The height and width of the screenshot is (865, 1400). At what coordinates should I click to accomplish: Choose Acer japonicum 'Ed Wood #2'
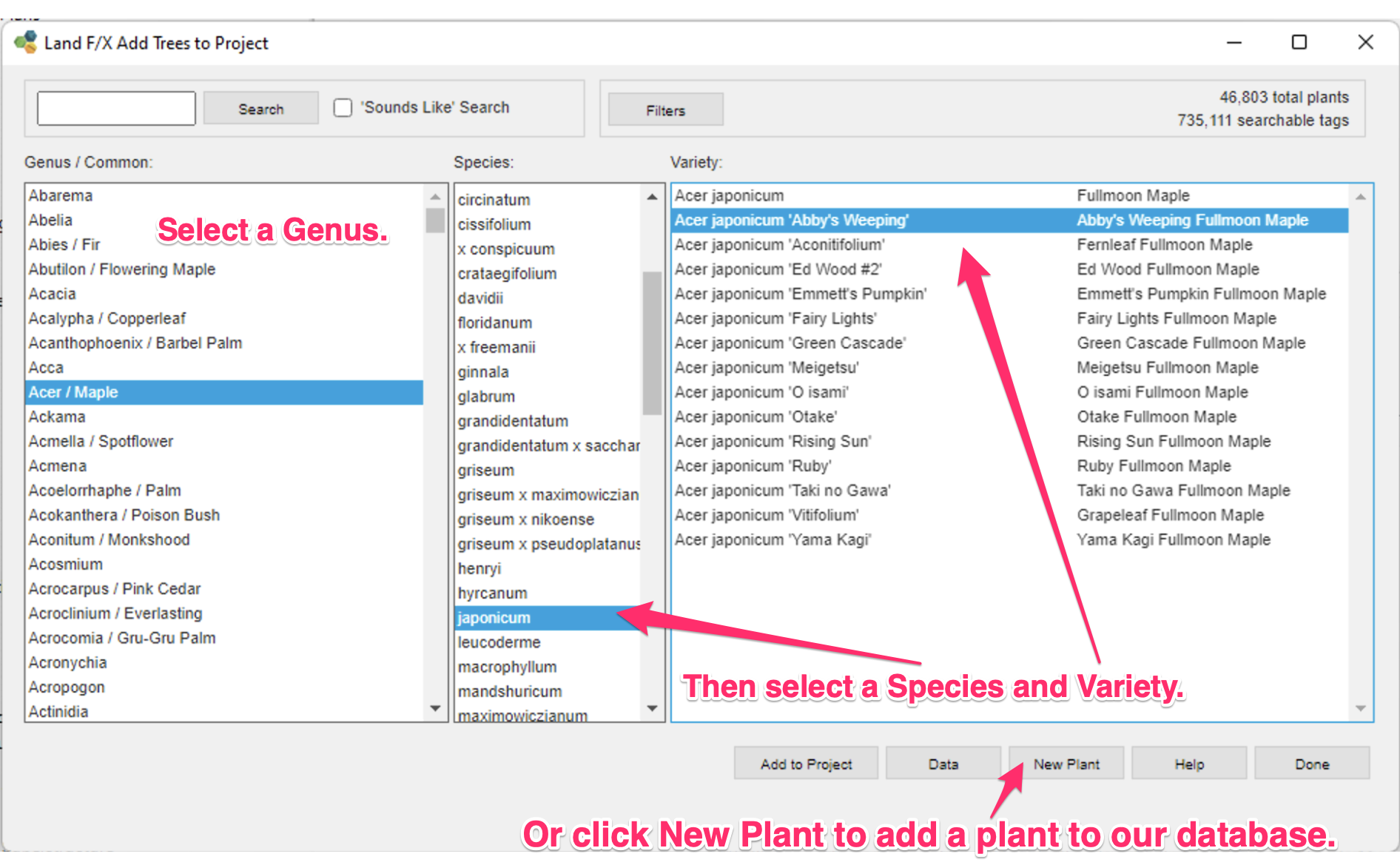[x=1010, y=269]
